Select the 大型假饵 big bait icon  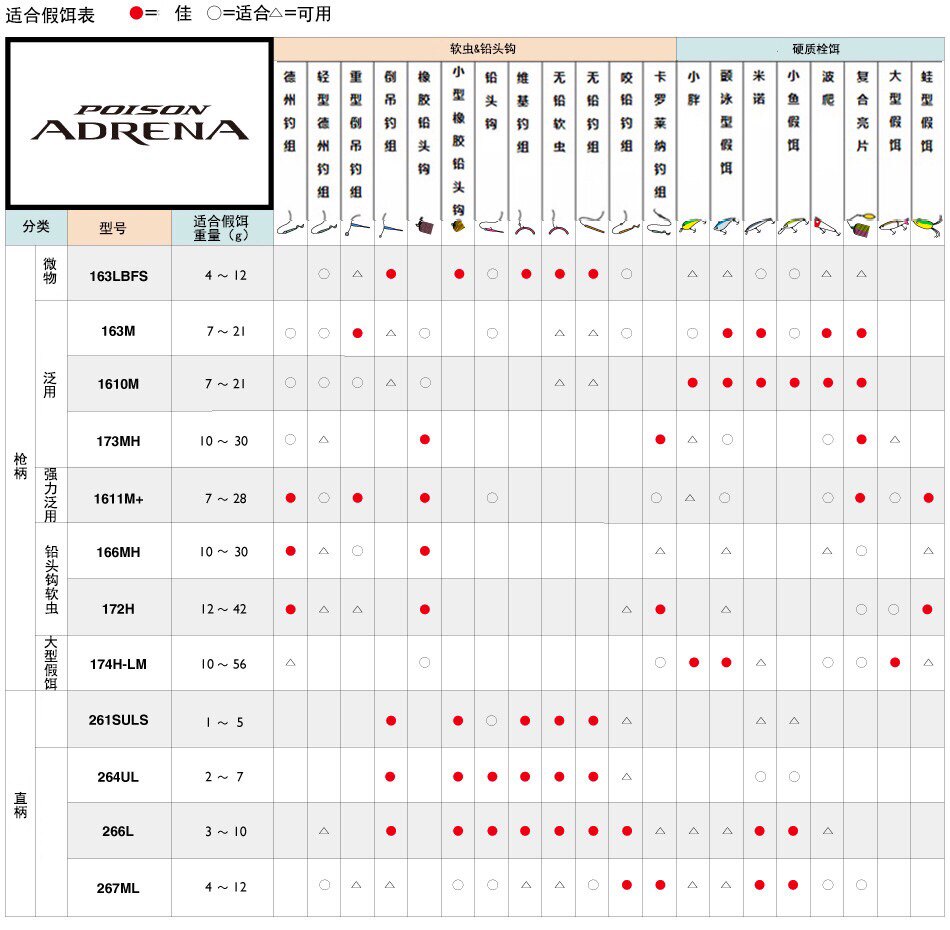point(894,226)
